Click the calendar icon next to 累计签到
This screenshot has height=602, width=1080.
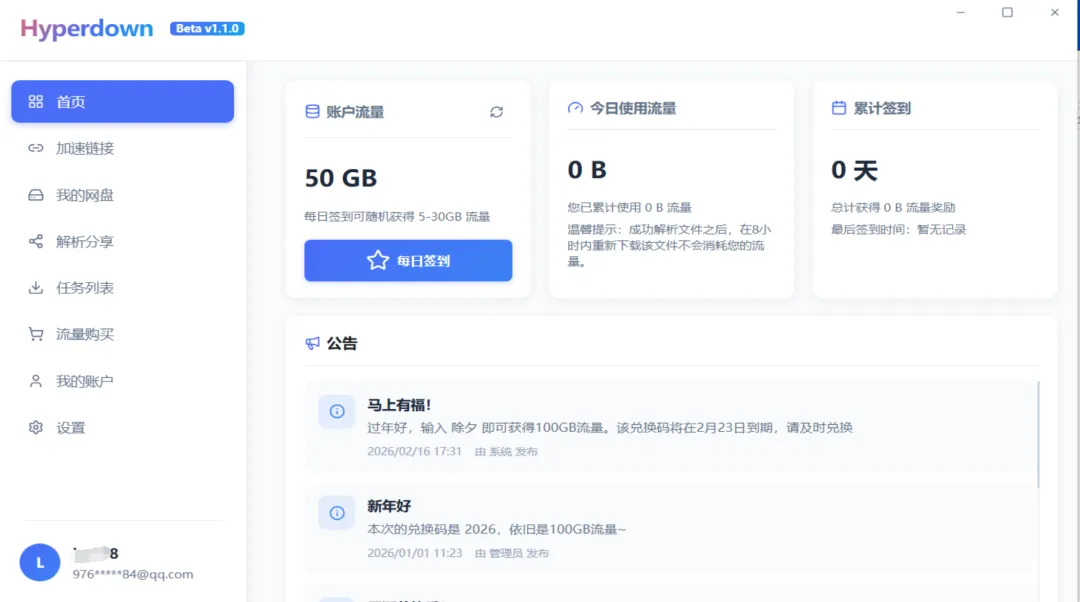click(x=839, y=108)
